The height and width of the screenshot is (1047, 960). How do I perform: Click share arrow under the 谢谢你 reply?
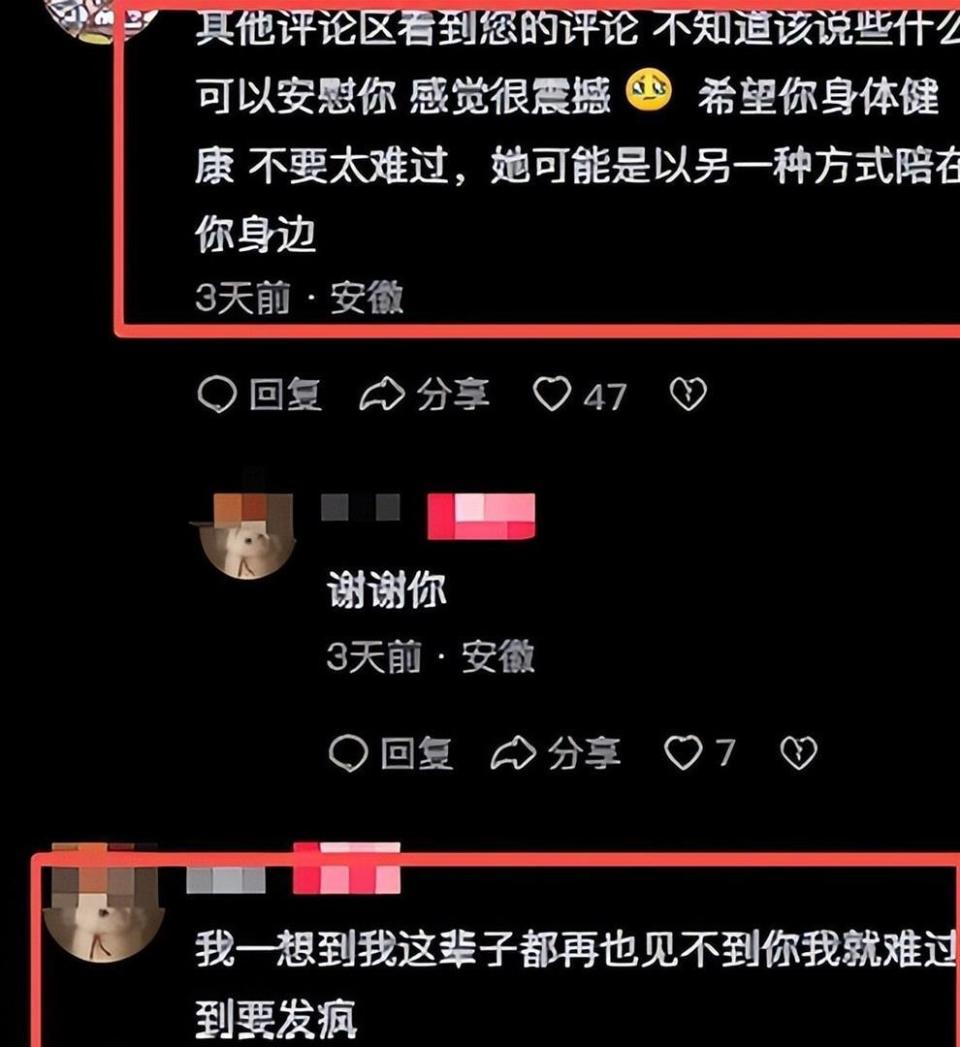click(x=513, y=753)
